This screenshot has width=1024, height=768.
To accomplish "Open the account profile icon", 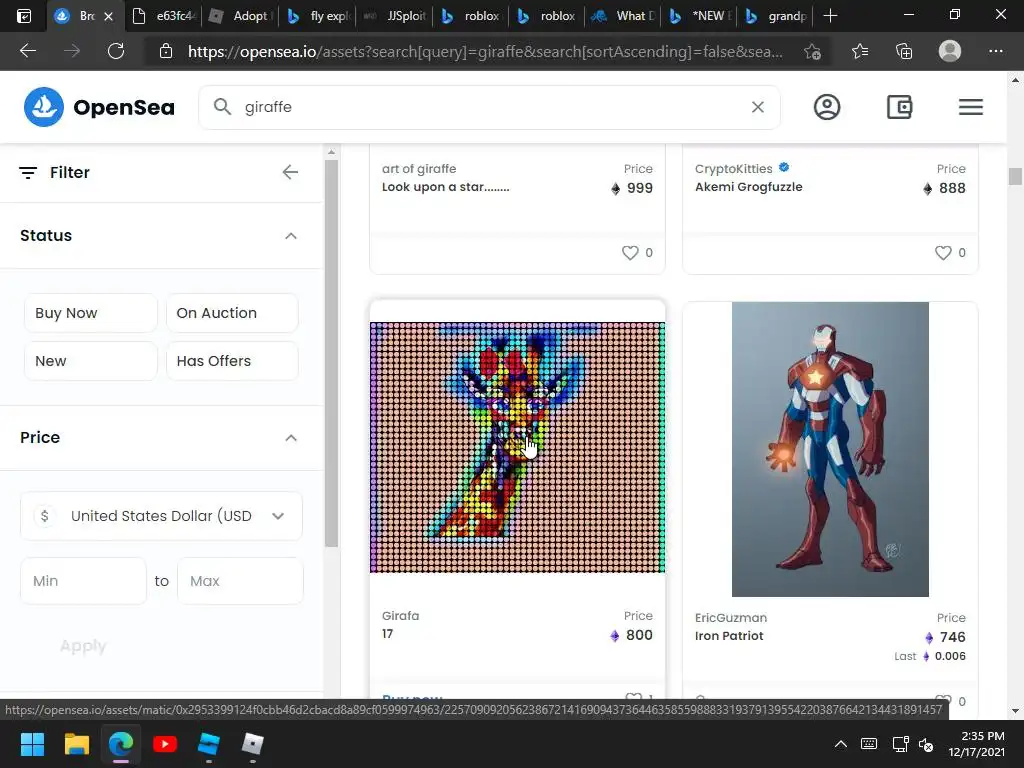I will tap(827, 107).
